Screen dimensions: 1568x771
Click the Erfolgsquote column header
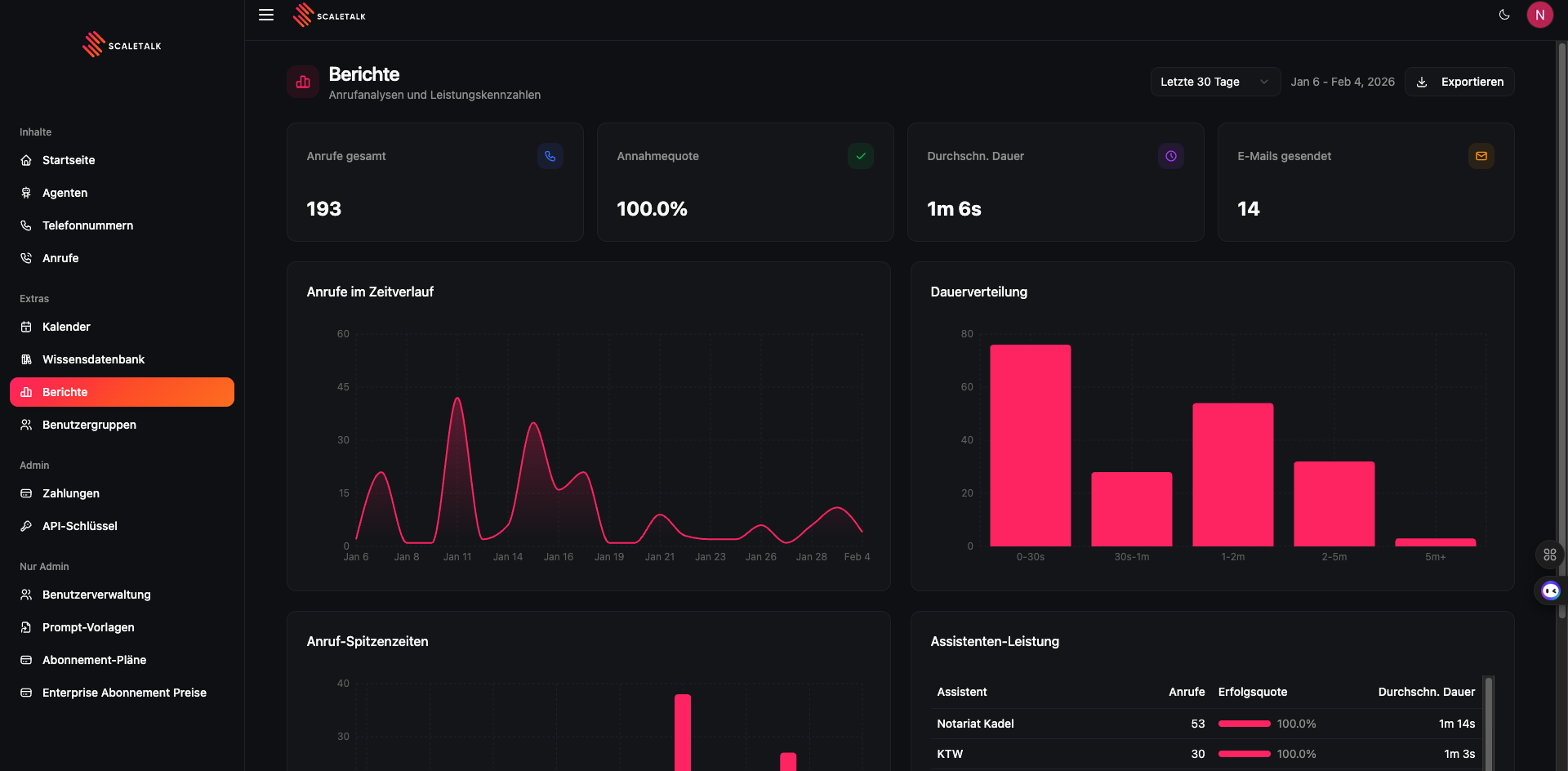click(1253, 692)
